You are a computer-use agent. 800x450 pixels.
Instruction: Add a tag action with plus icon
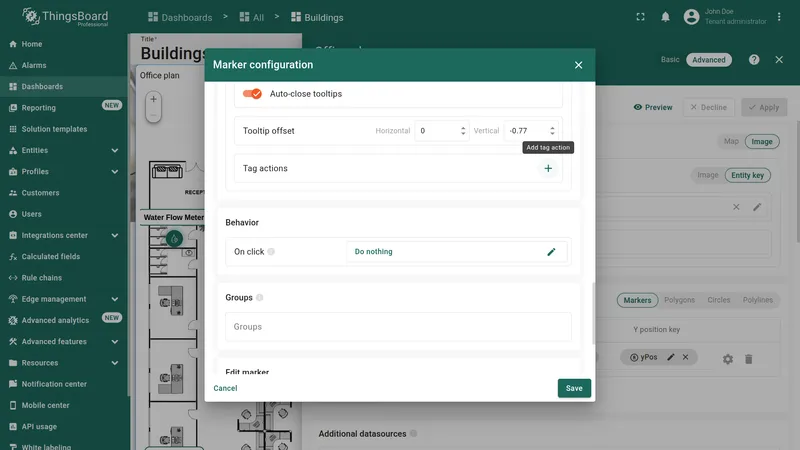coord(548,168)
